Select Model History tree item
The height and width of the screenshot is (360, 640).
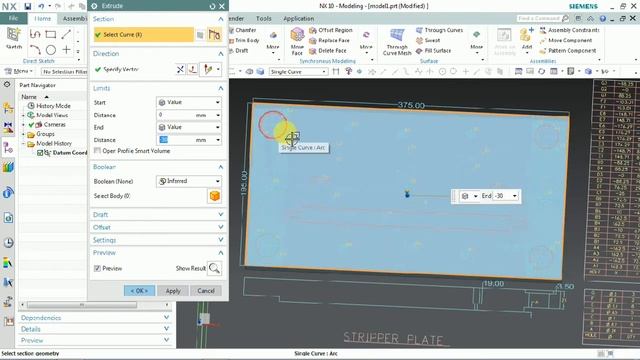[54, 143]
